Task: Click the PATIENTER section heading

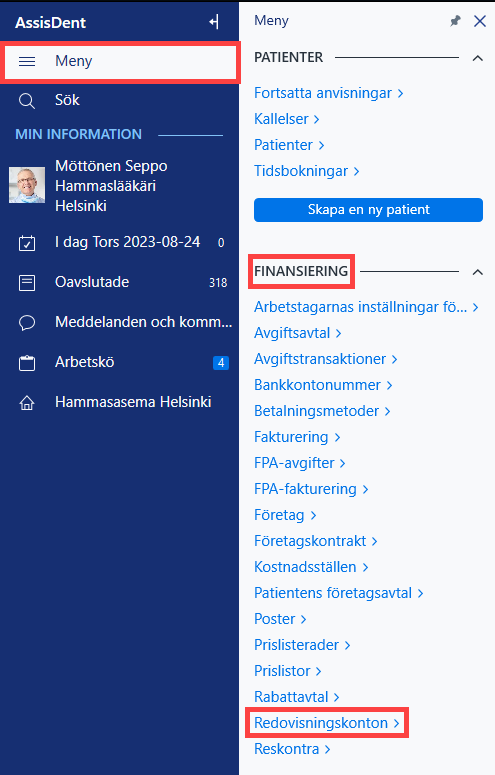Action: point(288,57)
